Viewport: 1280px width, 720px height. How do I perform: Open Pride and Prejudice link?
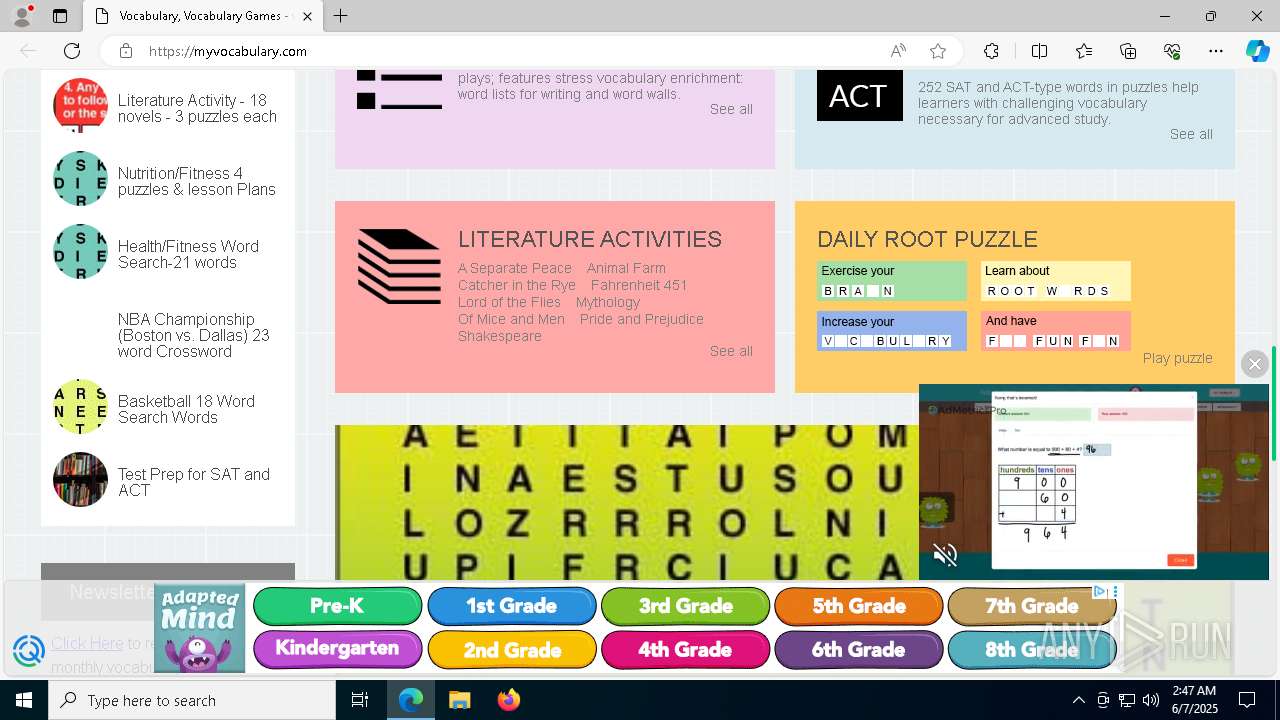(642, 319)
